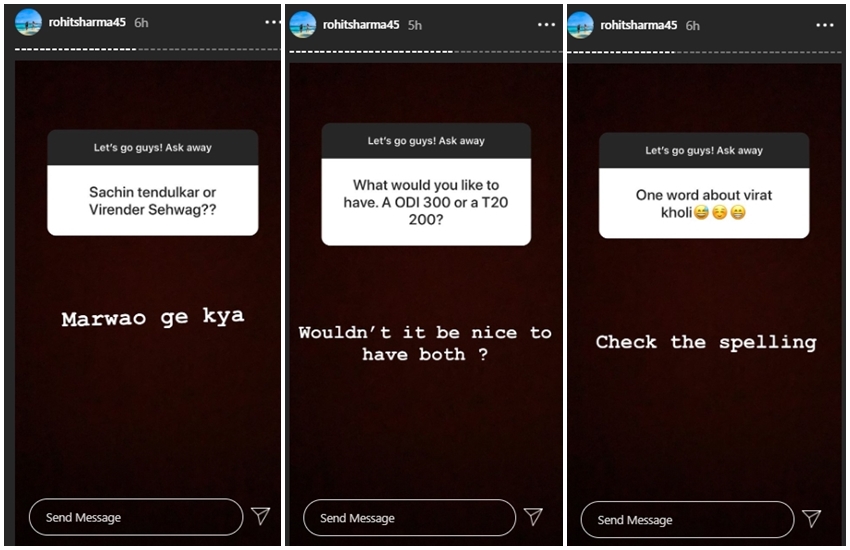The height and width of the screenshot is (550, 850).
Task: Click Send Message field in the Virat story
Action: click(x=687, y=520)
